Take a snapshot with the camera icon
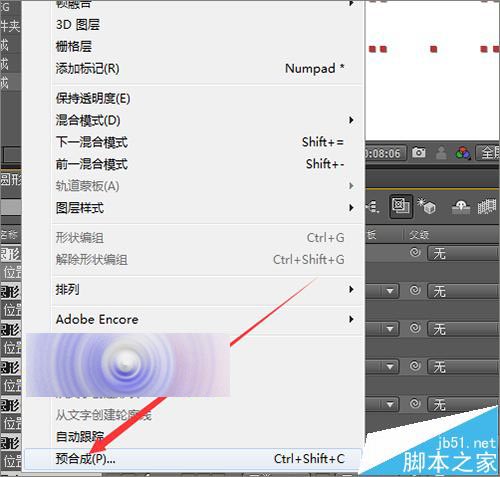 [x=418, y=153]
